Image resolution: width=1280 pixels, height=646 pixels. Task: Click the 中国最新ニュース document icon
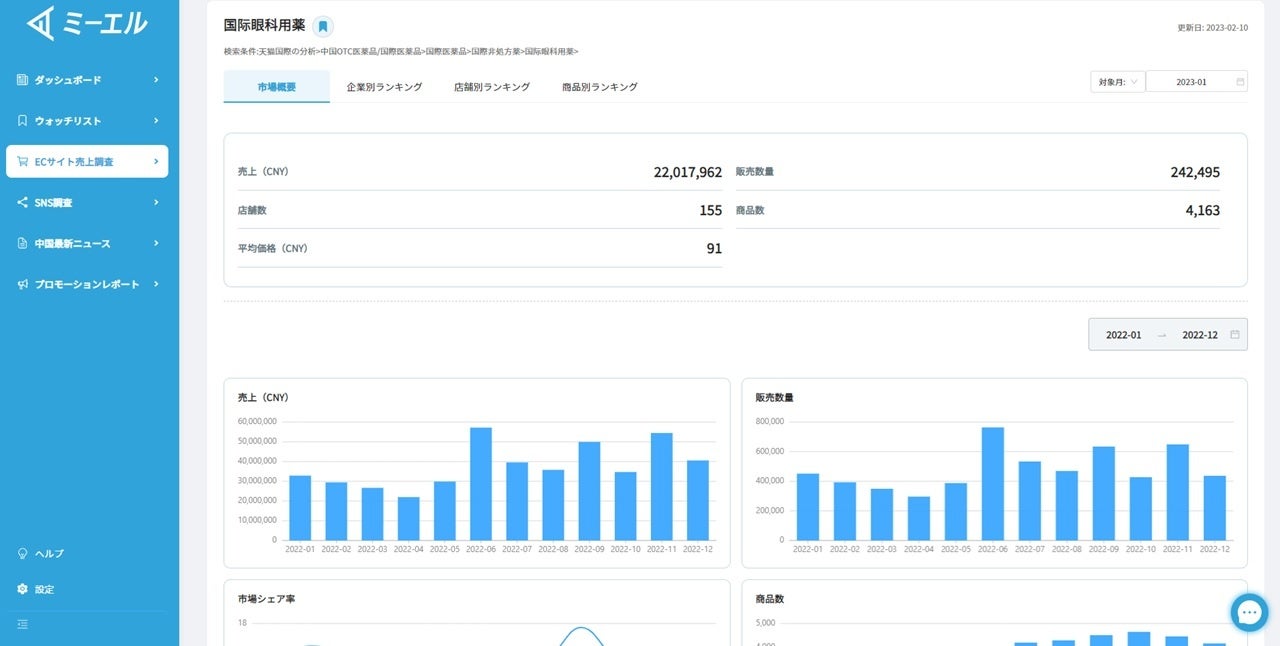point(22,244)
